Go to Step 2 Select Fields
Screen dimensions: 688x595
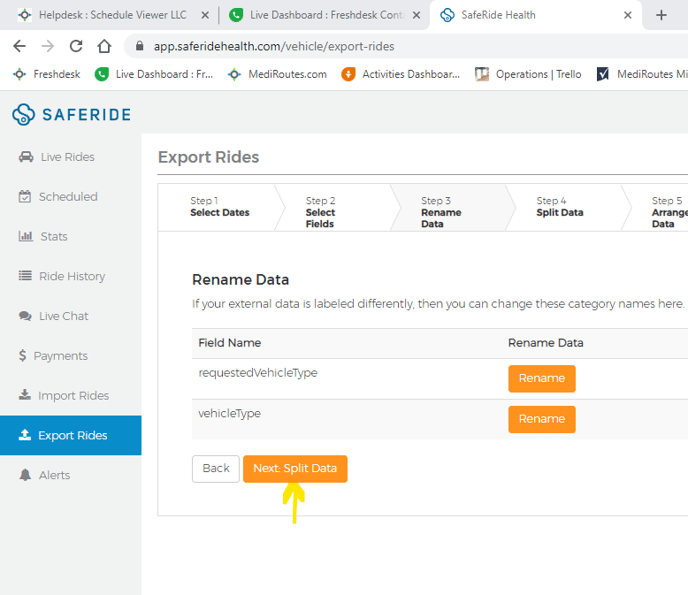(x=321, y=212)
